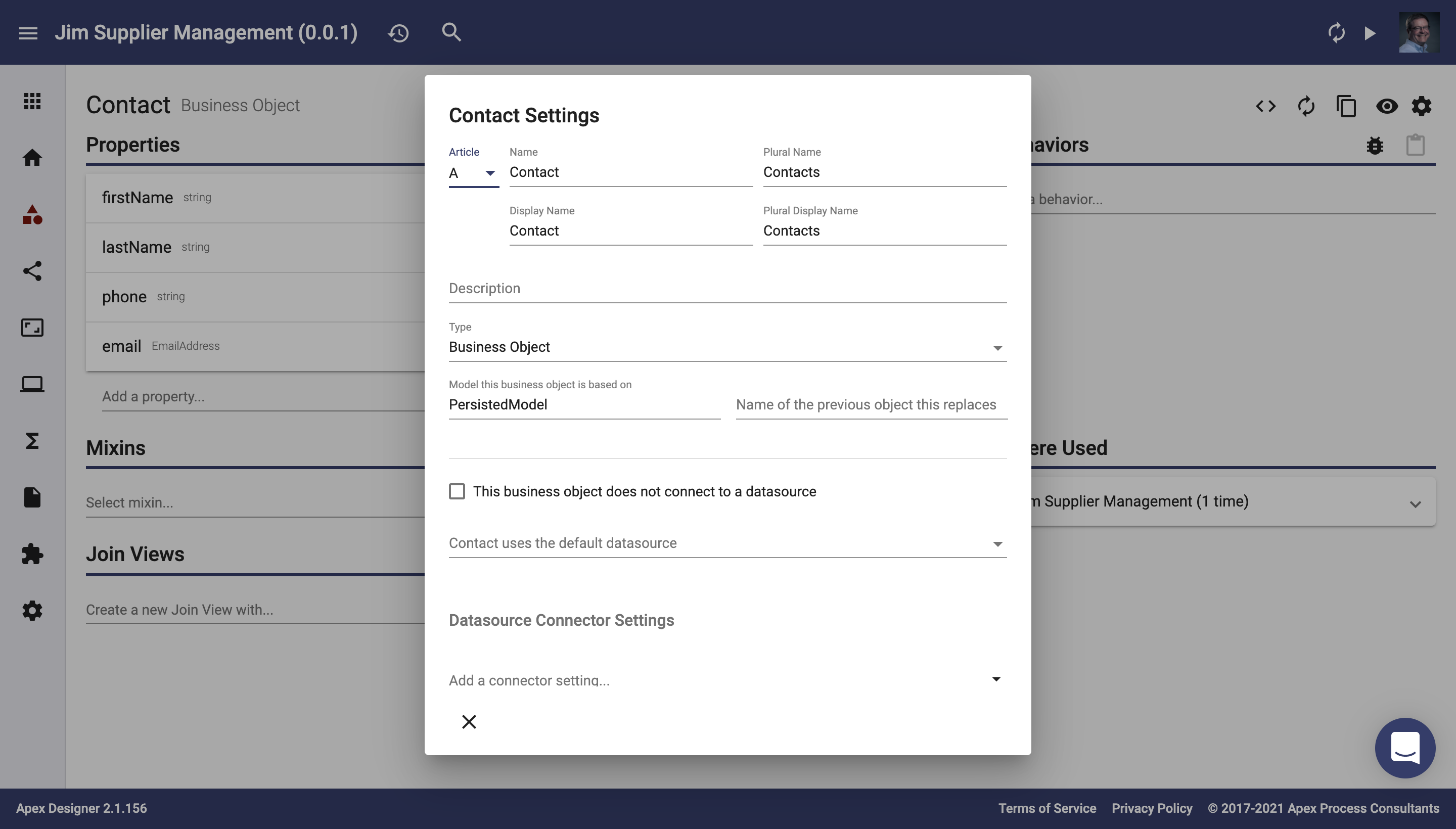This screenshot has height=829, width=1456.
Task: Toggle 'This business object does not connect to datasource'
Action: [x=456, y=491]
